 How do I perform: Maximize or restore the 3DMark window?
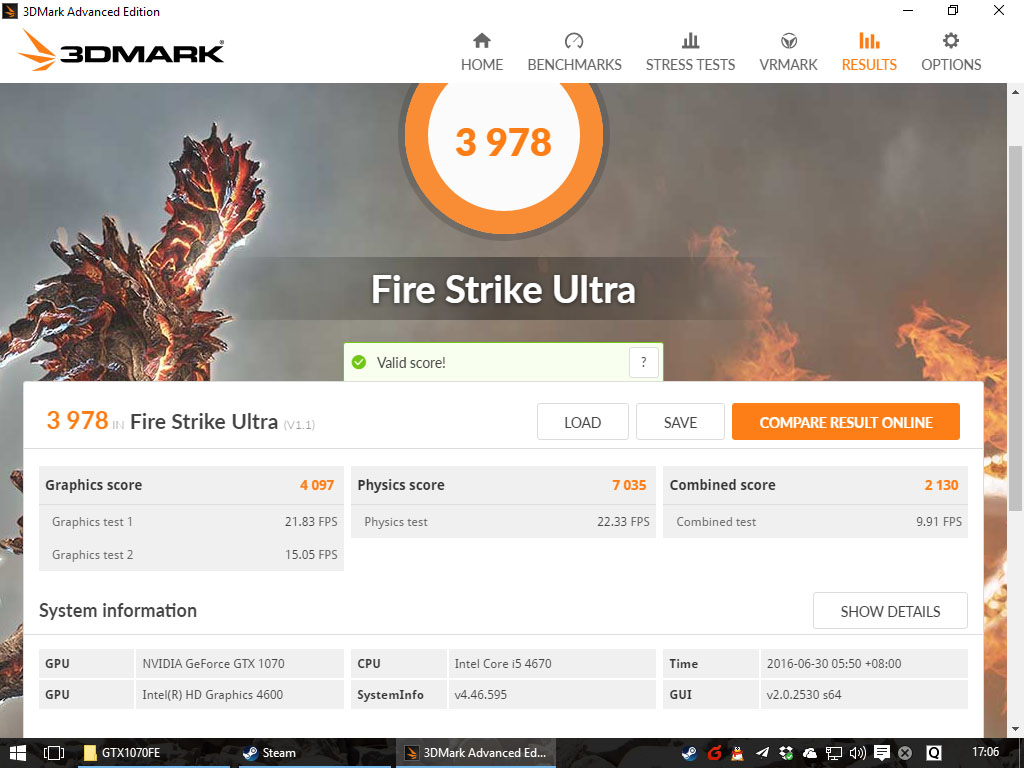coord(953,10)
